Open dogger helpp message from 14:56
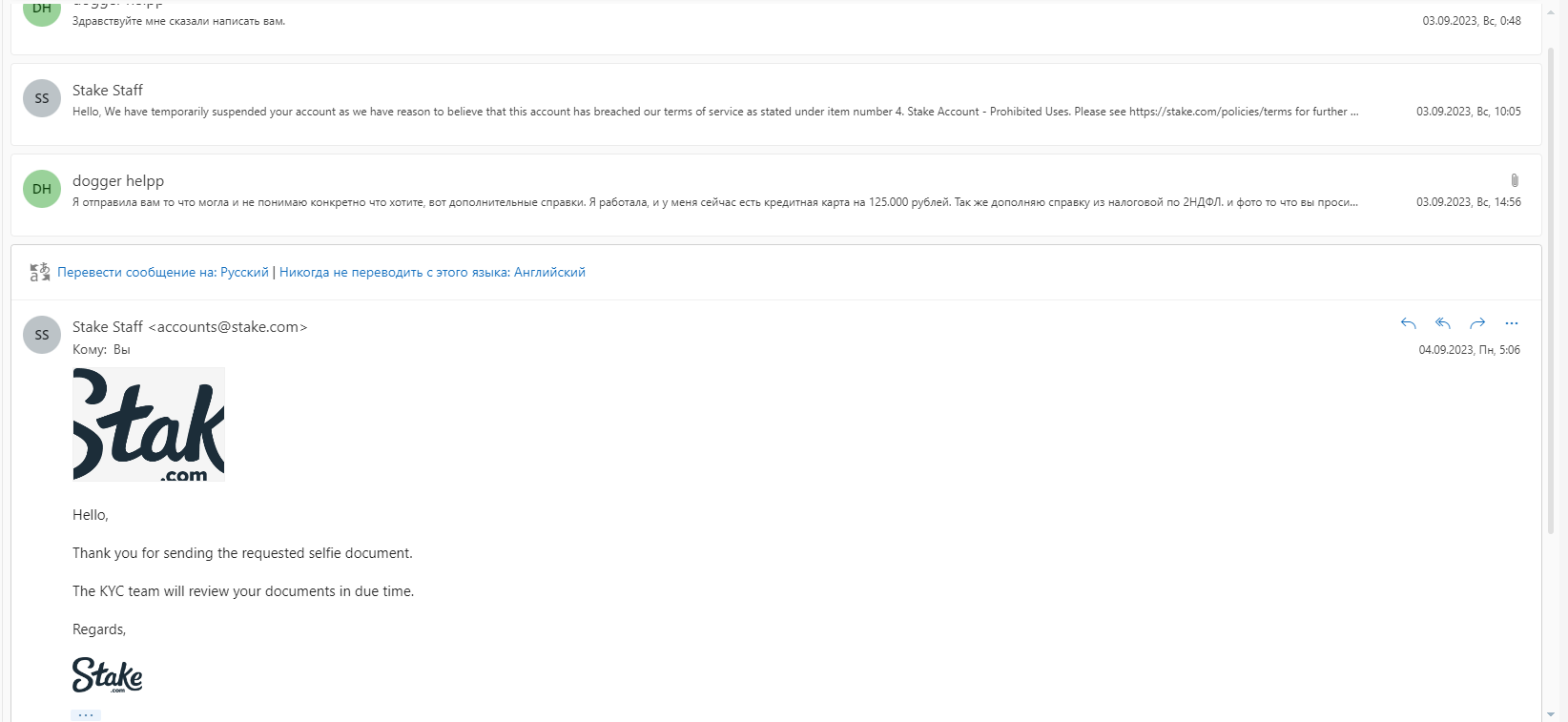Viewport: 1568px width, 722px height. tap(776, 195)
